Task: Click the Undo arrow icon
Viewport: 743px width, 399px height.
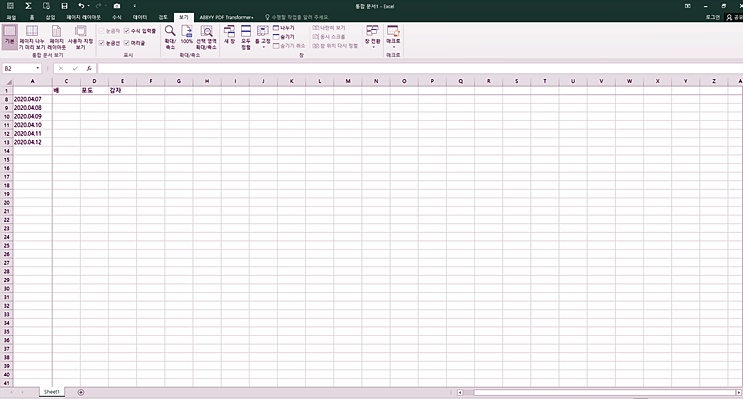Action: [81, 6]
